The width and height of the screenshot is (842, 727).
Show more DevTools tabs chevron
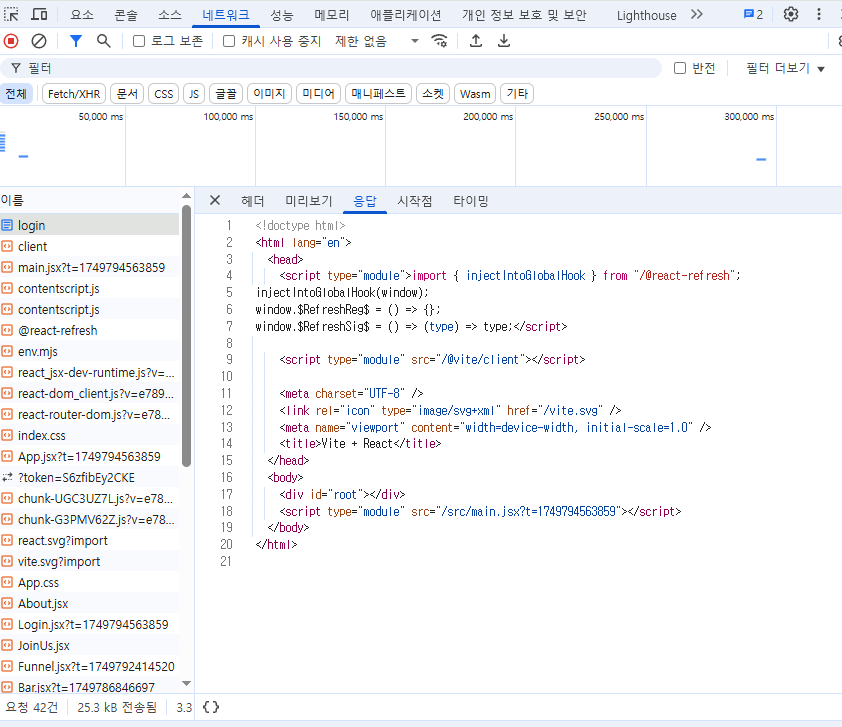697,14
